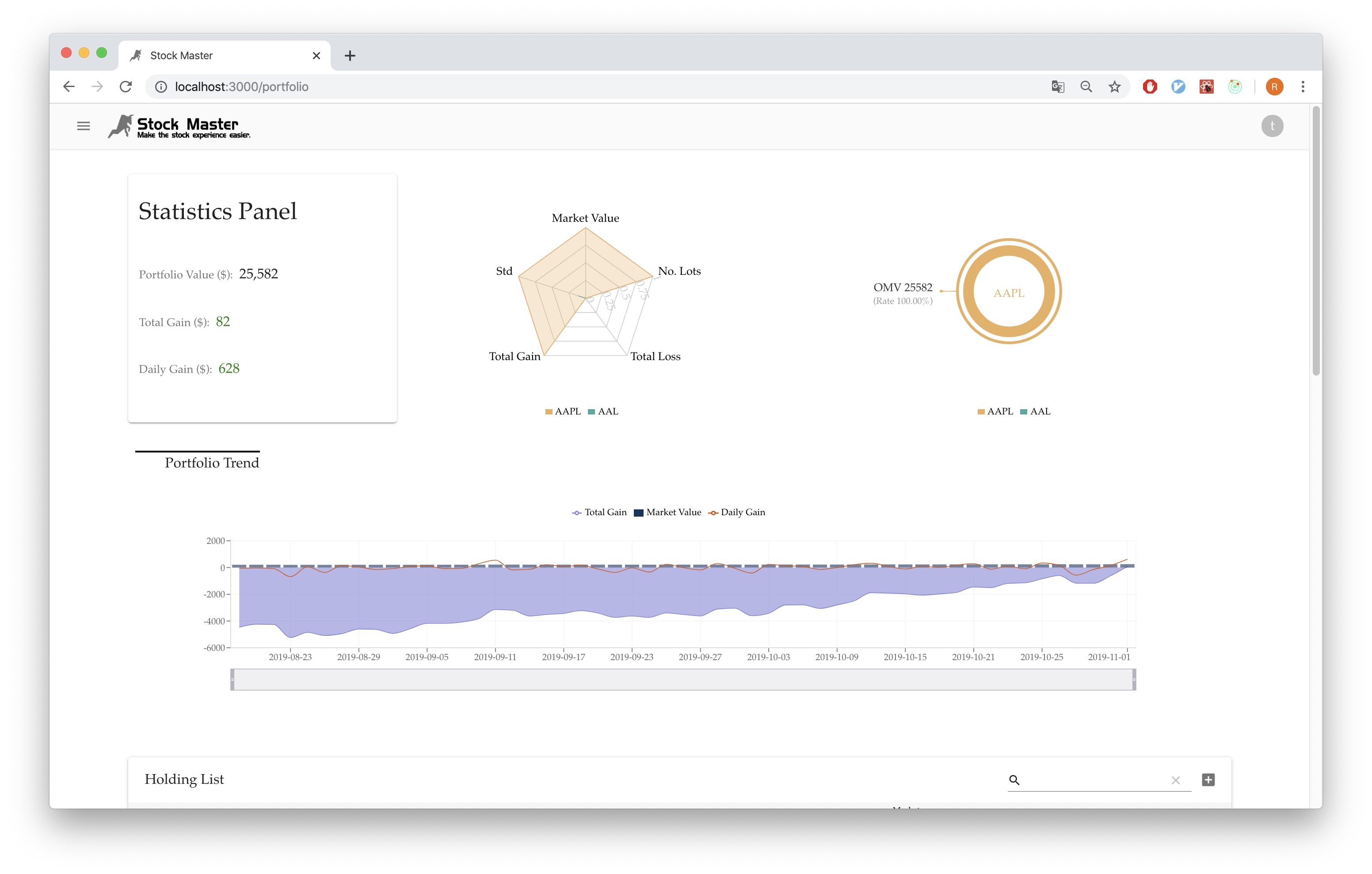
Task: Click the left handle of trend zoom slider
Action: tap(232, 679)
